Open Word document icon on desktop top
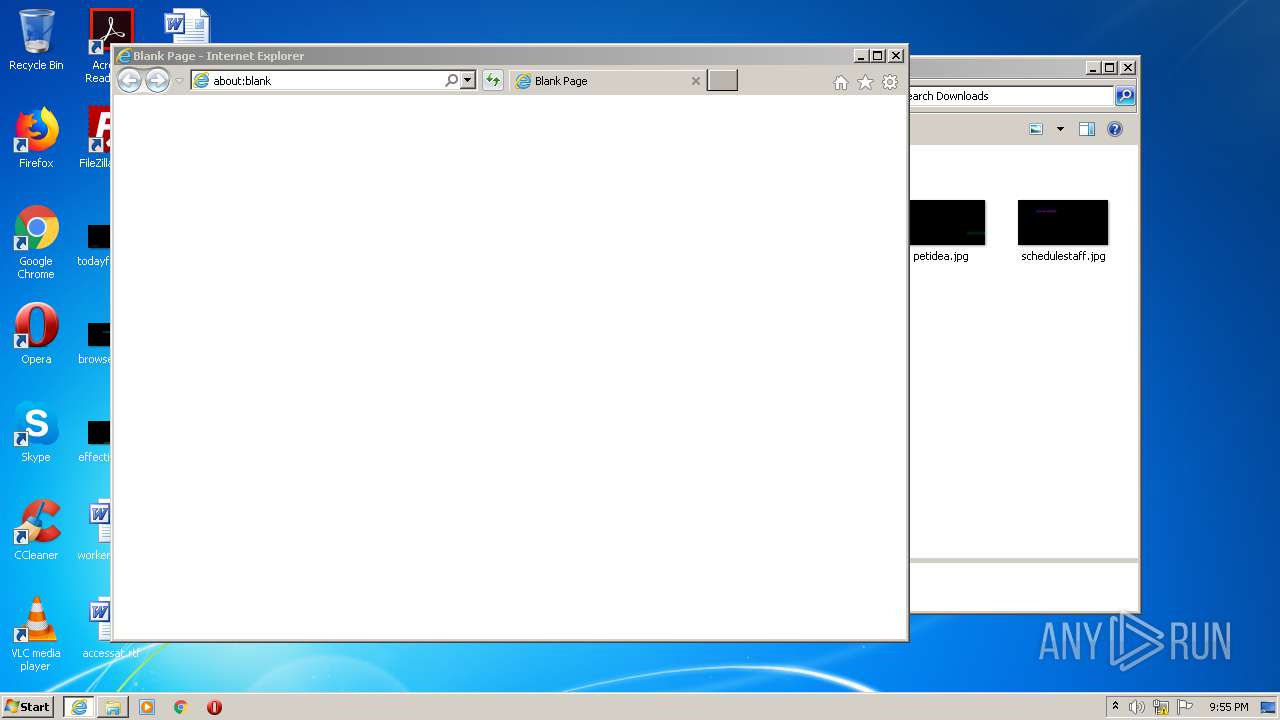Viewport: 1280px width, 720px height. click(186, 26)
